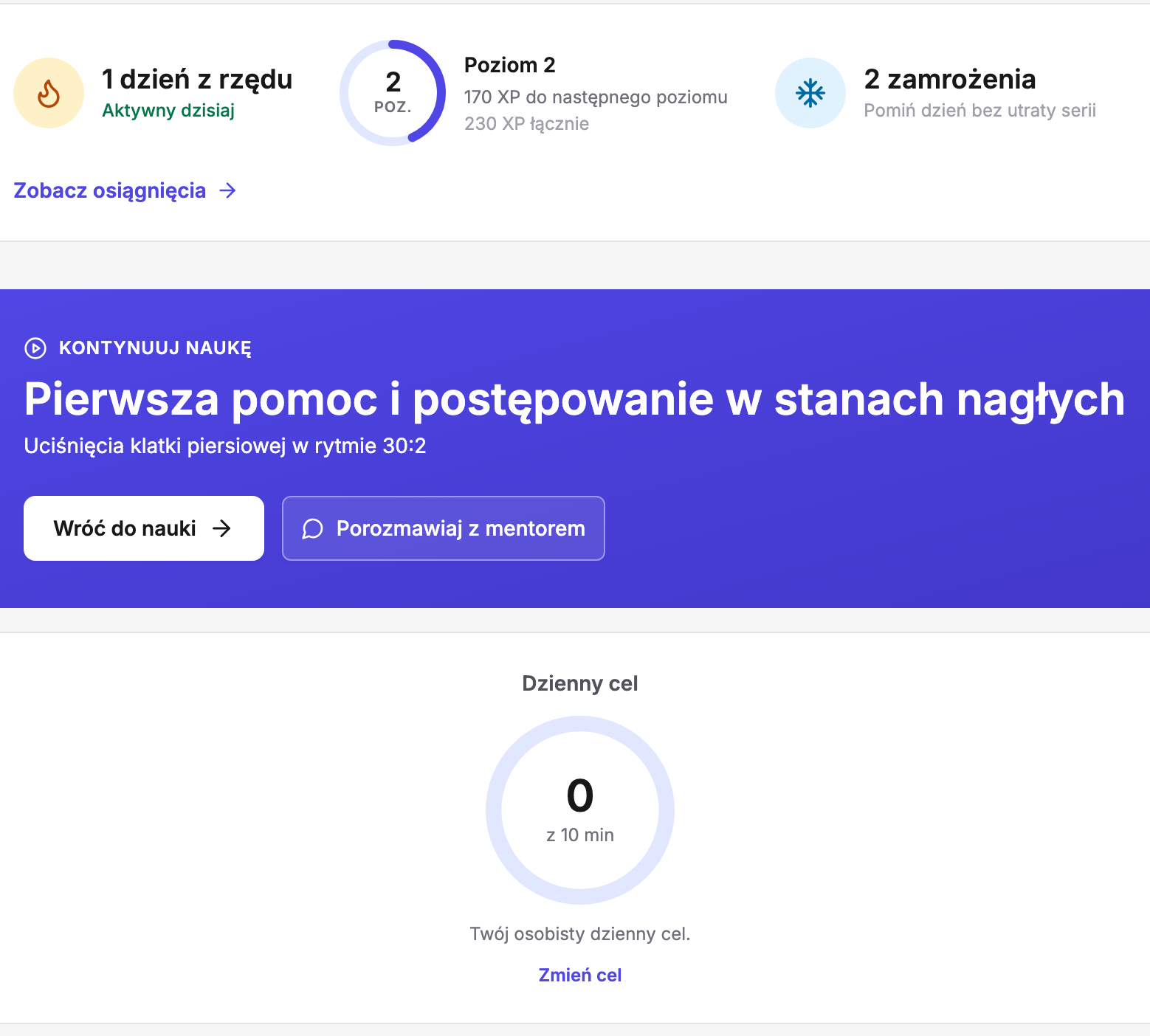
Task: Click the play icon beside Kontynuuj naukę
Action: click(35, 348)
